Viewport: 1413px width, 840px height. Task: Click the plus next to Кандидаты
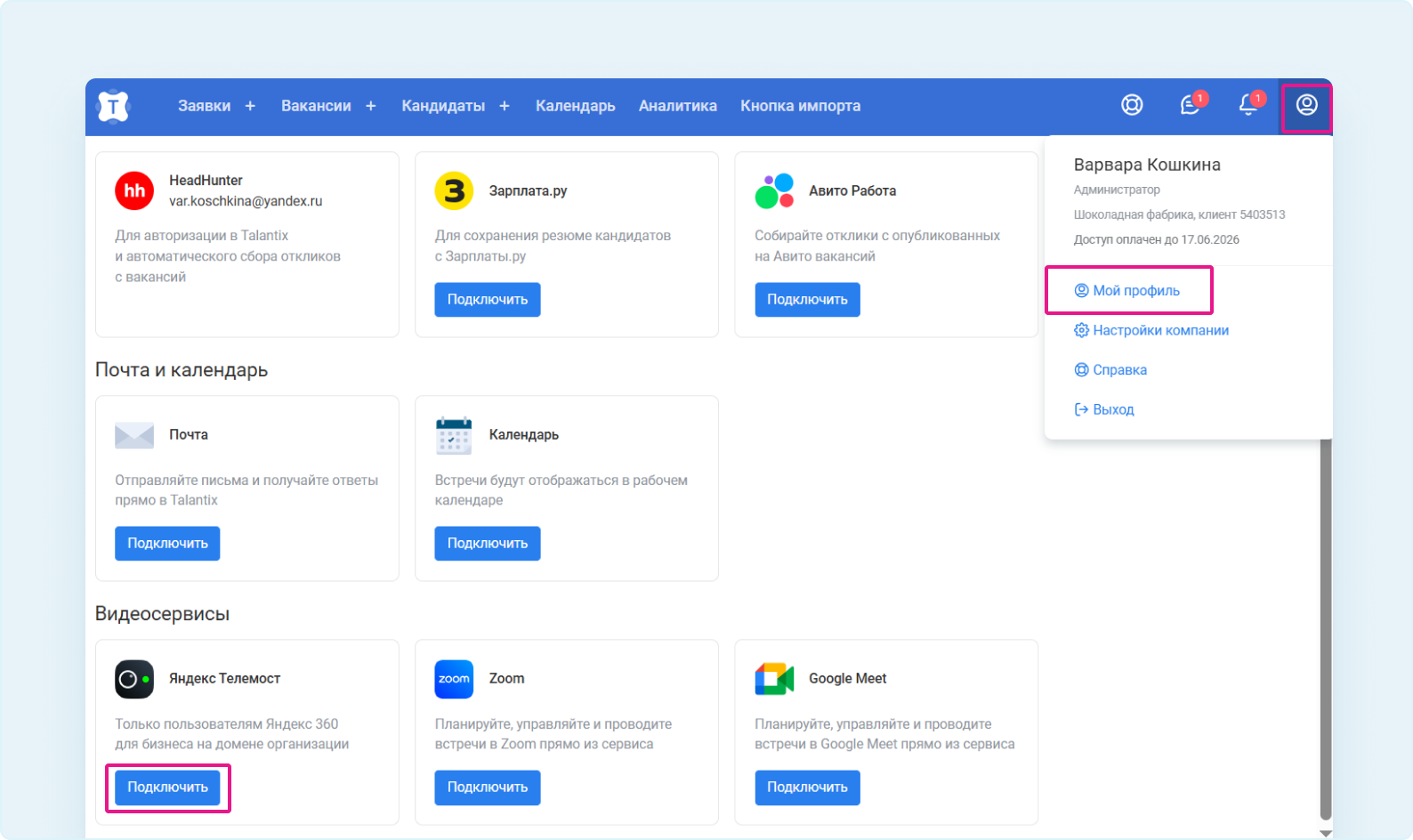[505, 106]
